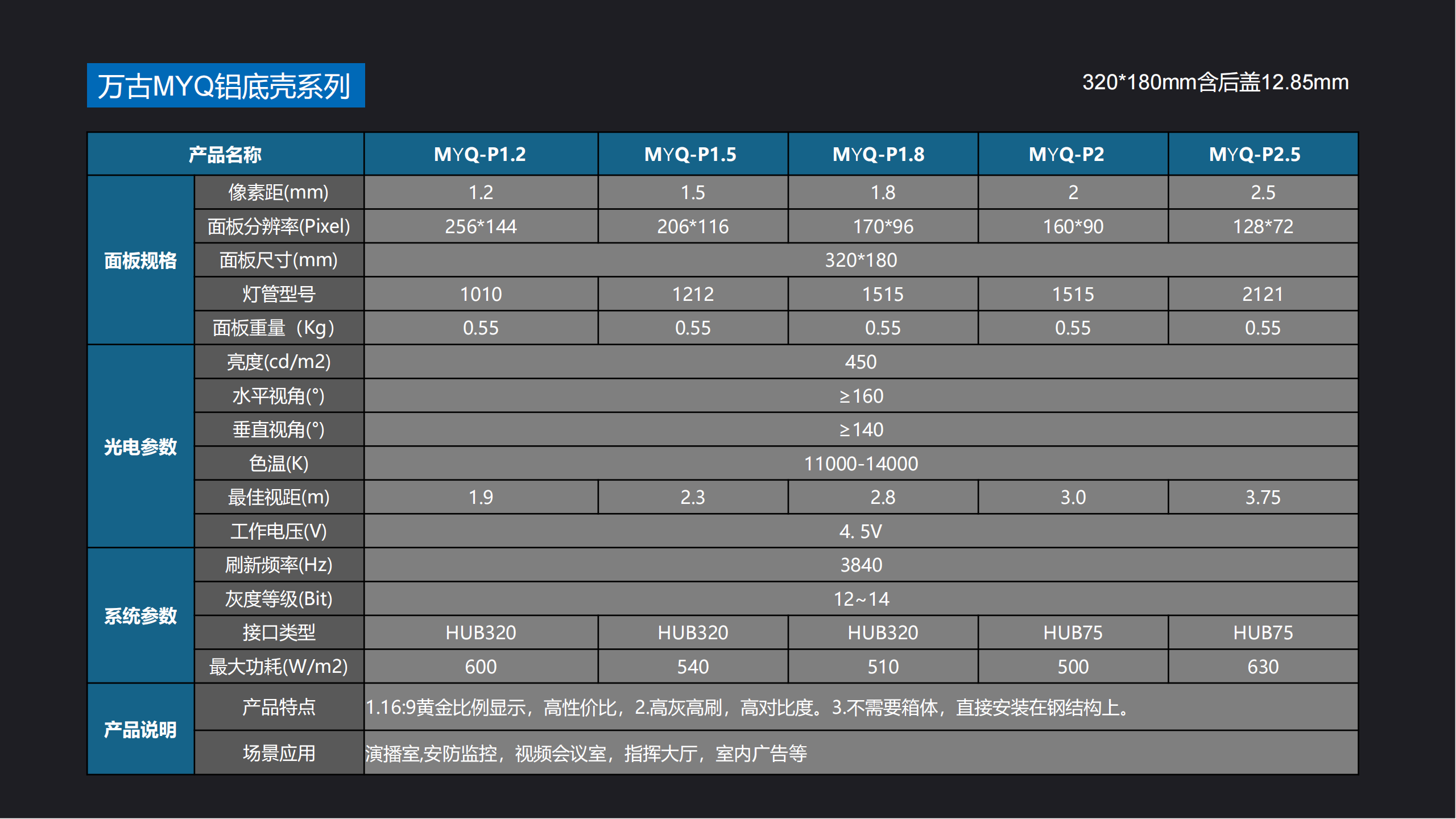Click the '面板分辨率(Pixel)' row label
1456x819 pixels.
click(279, 226)
